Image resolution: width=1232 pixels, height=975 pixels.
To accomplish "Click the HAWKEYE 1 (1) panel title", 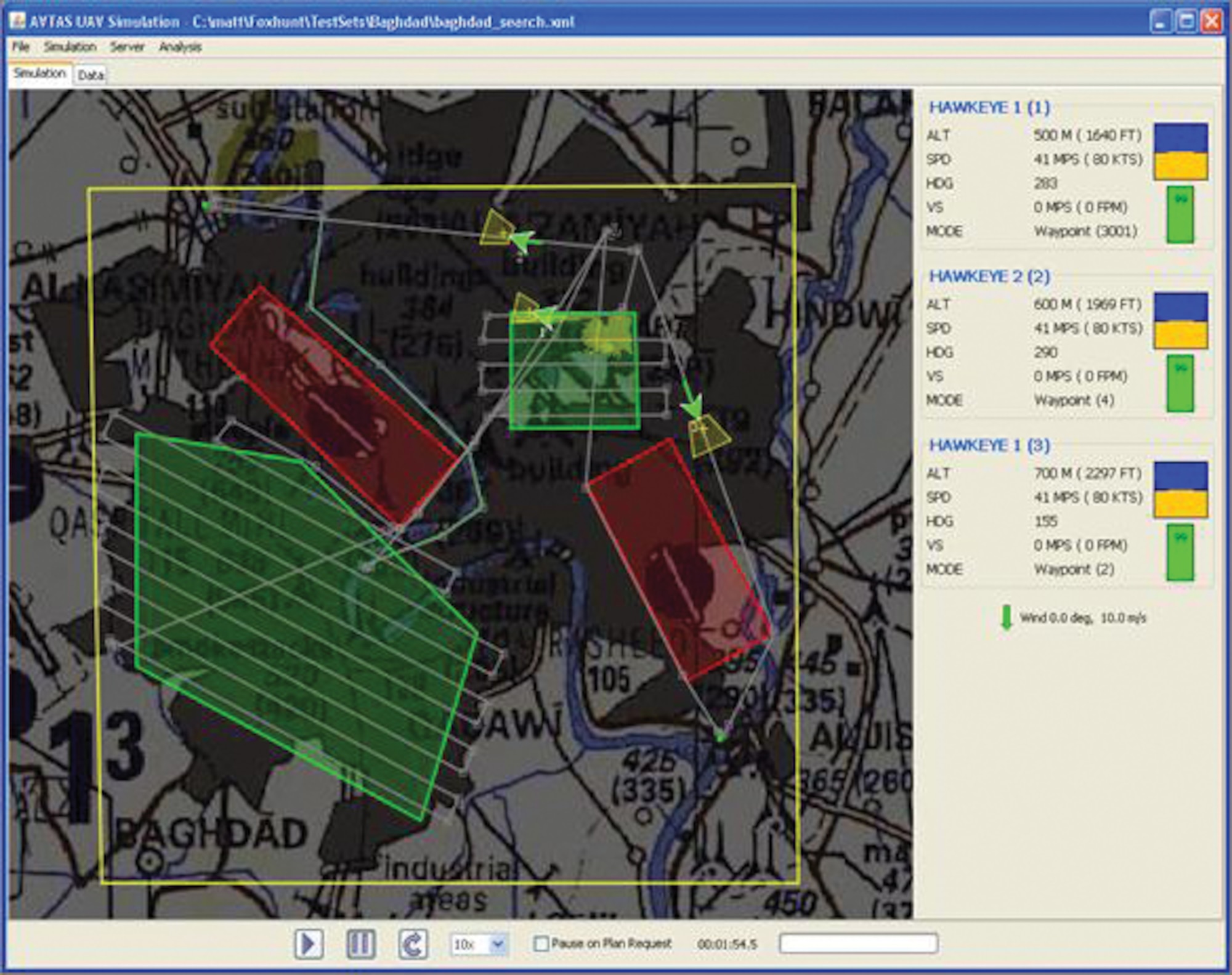I will click(x=989, y=108).
